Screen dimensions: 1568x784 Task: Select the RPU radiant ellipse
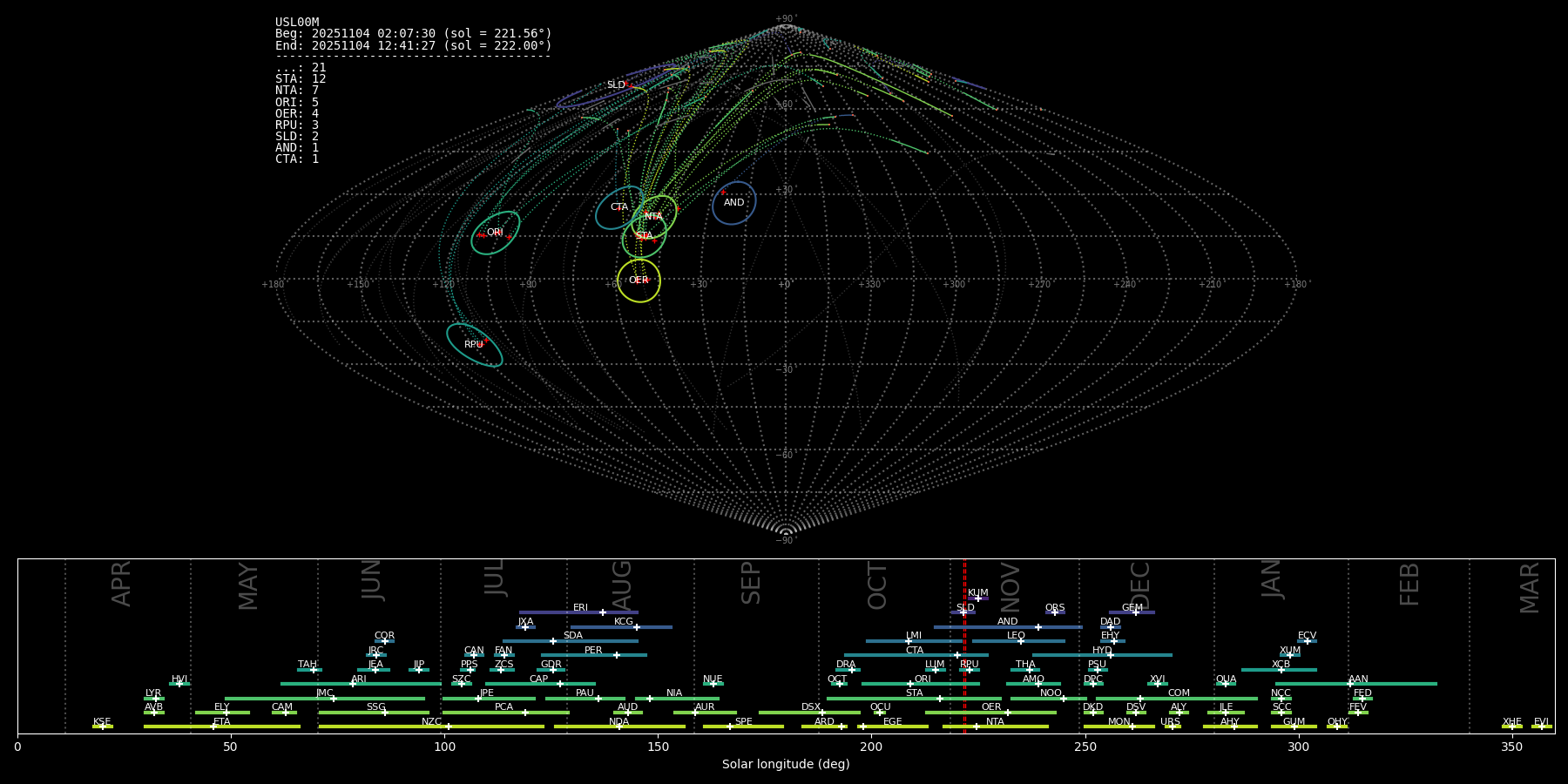tap(475, 345)
